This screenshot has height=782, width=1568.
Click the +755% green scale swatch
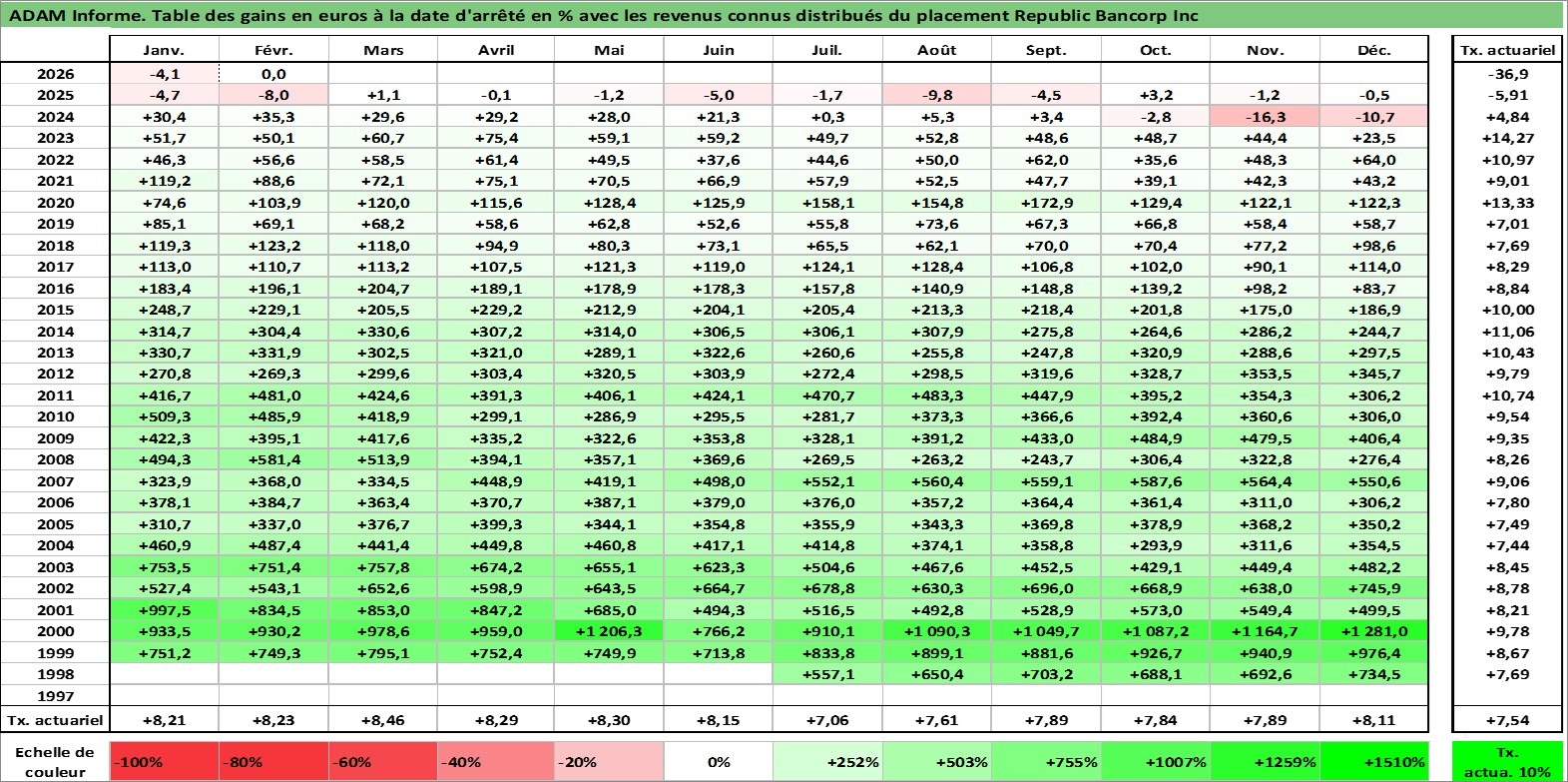tap(1046, 761)
